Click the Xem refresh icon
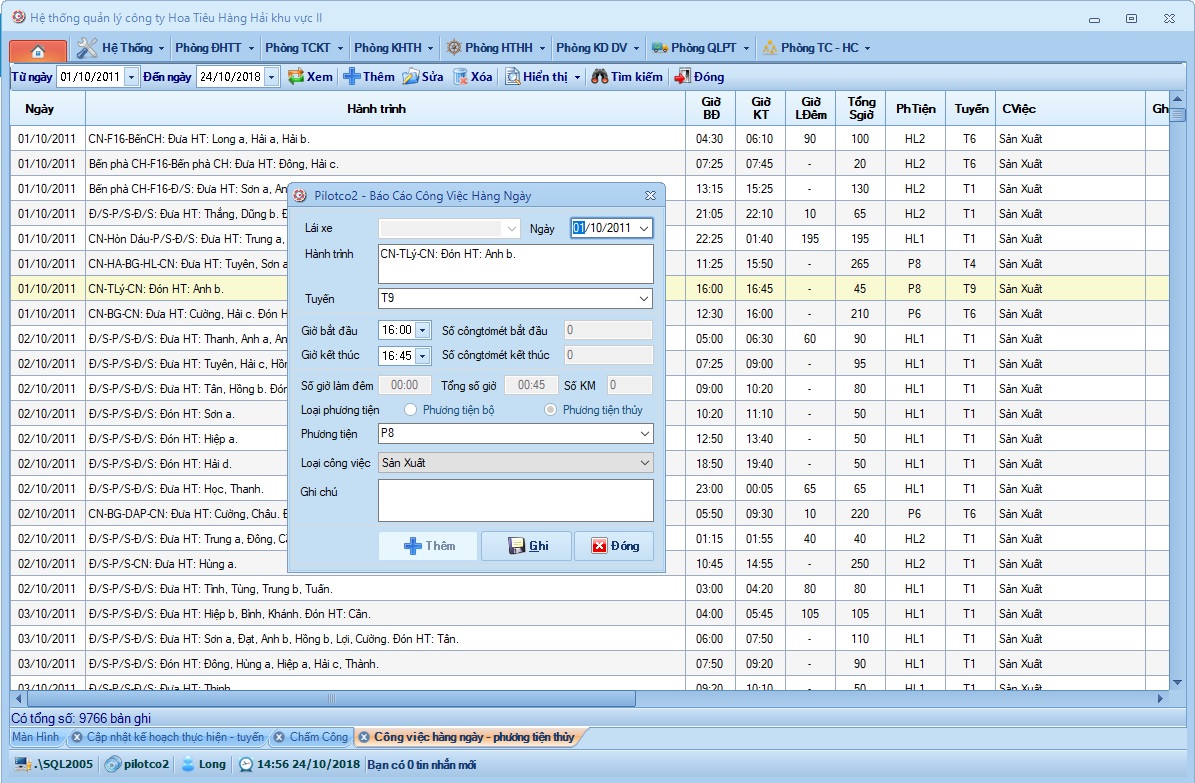 coord(296,77)
